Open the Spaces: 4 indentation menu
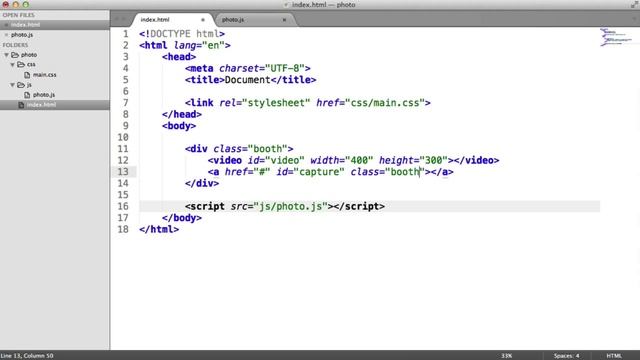Viewport: 640px width, 360px height. (566, 356)
